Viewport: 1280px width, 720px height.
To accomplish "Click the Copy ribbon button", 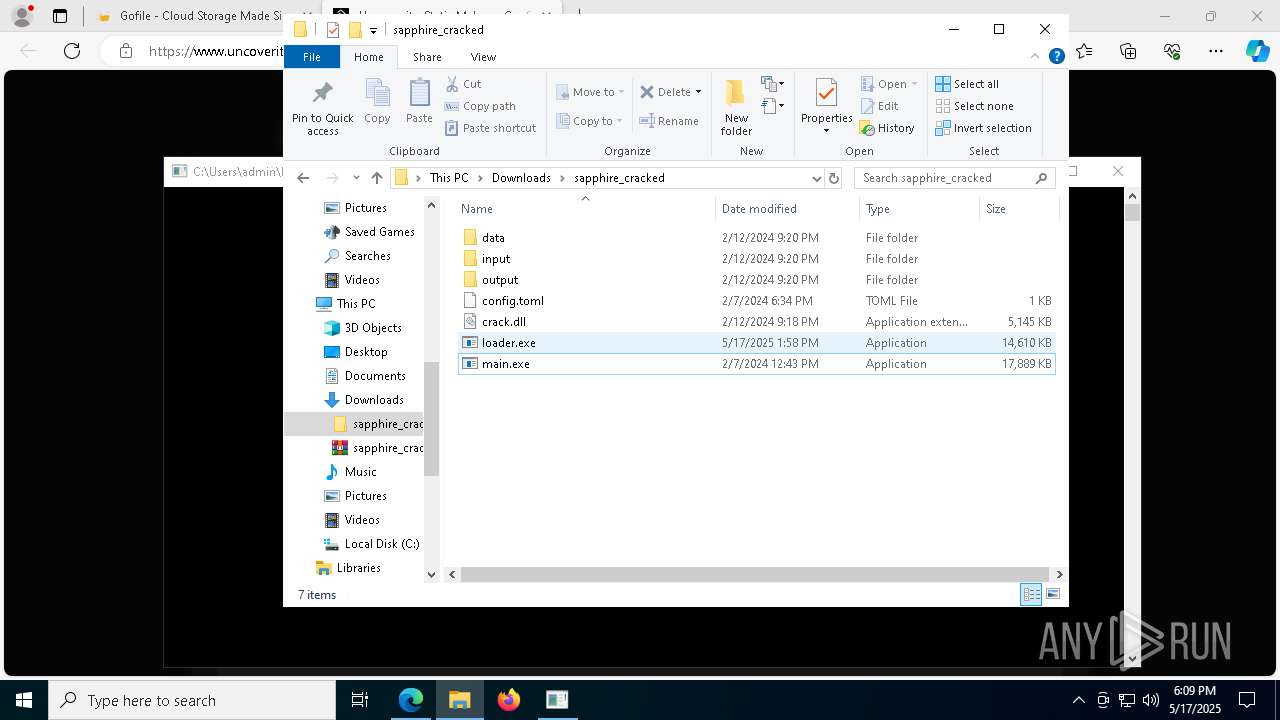I will [x=377, y=103].
